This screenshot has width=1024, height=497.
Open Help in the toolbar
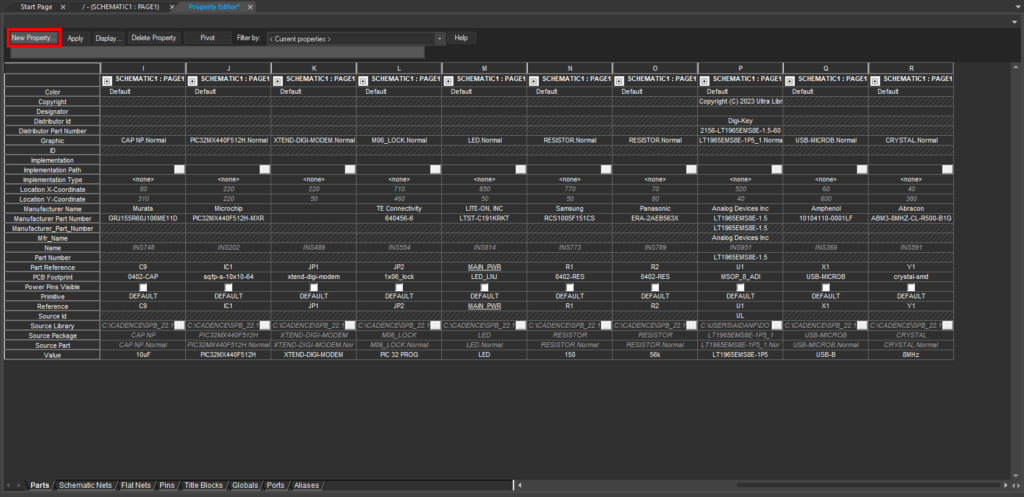click(461, 38)
